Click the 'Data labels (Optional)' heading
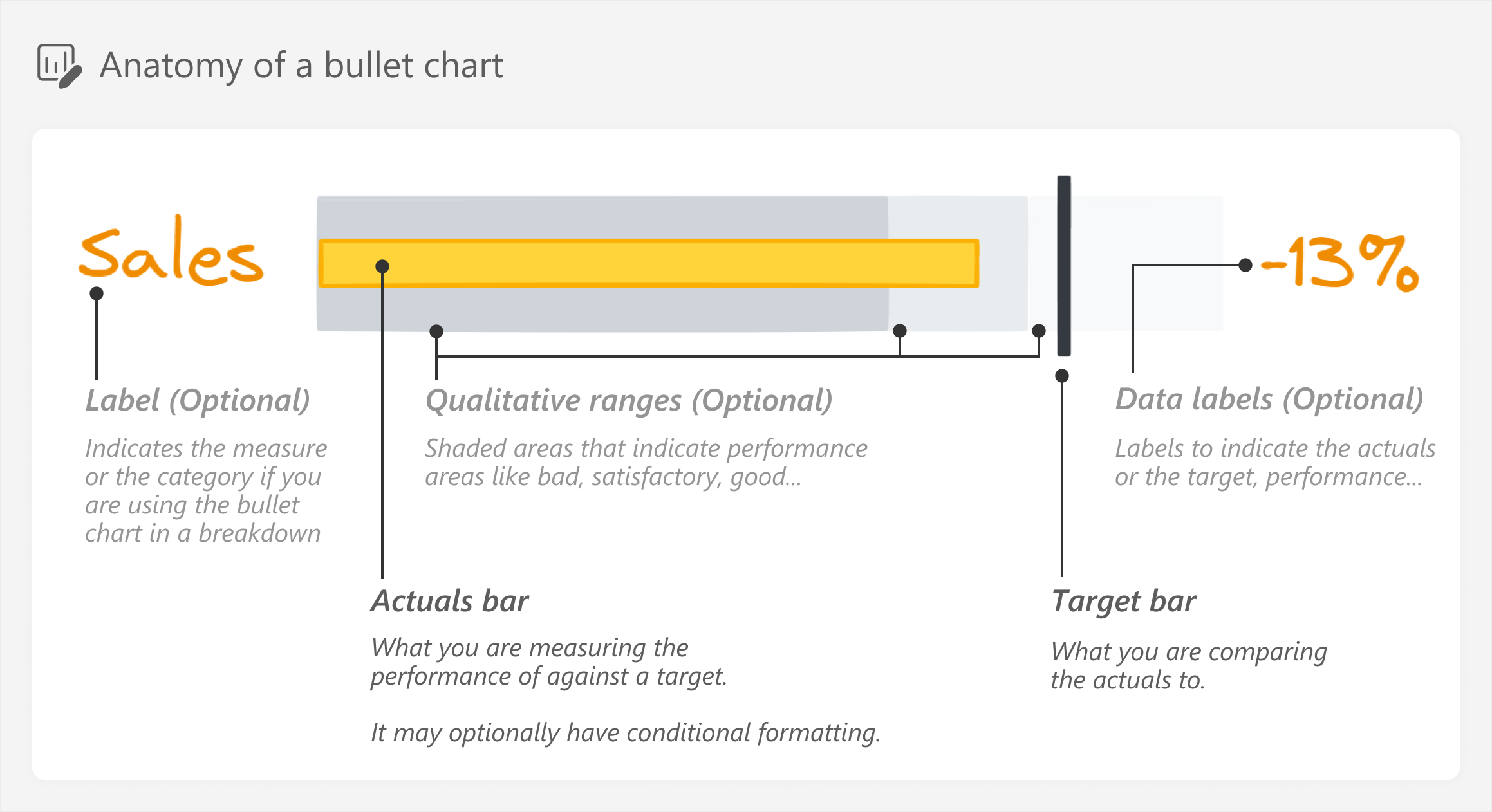Viewport: 1492px width, 812px height. pyautogui.click(x=1269, y=399)
